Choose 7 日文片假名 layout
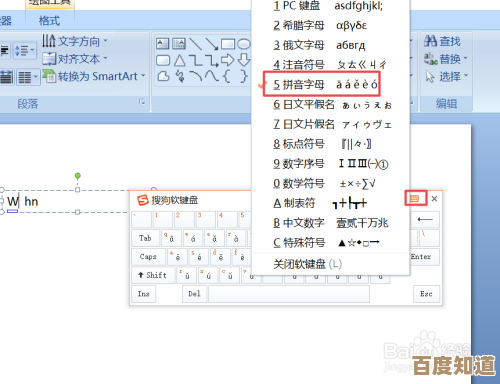Screen dimensions: 500x384 330,124
